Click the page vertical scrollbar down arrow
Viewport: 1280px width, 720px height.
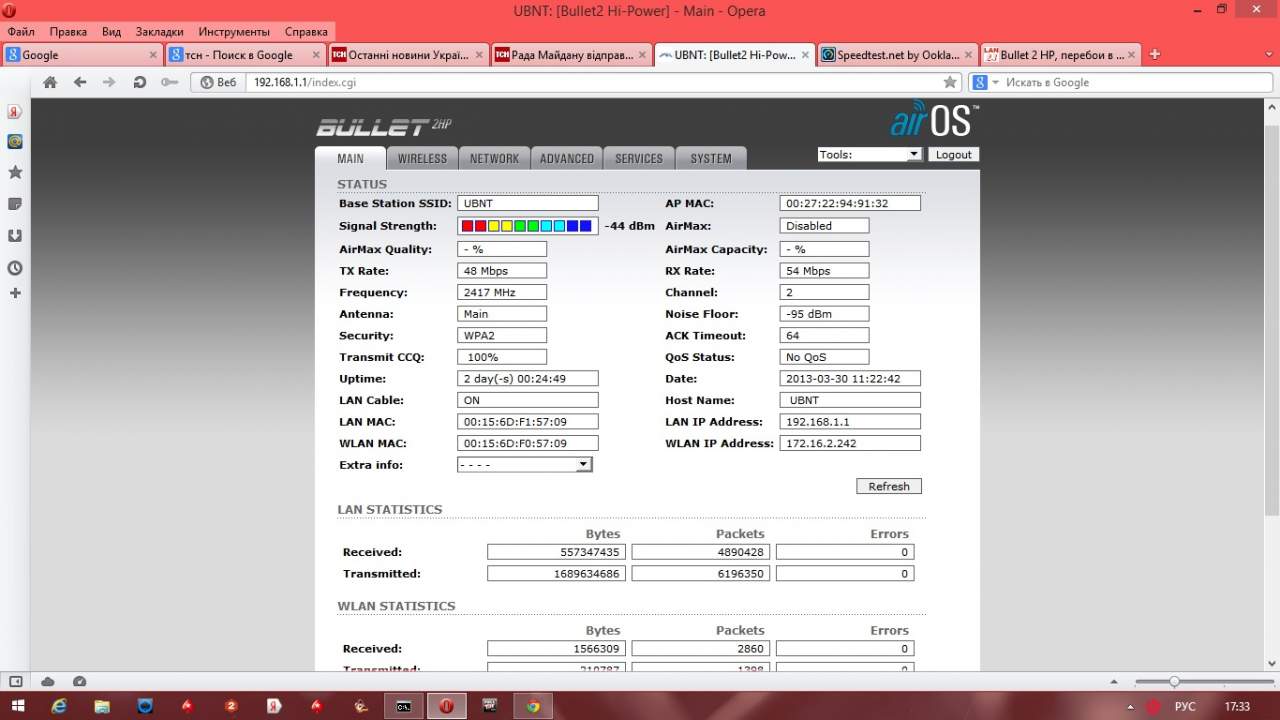coord(1271,663)
